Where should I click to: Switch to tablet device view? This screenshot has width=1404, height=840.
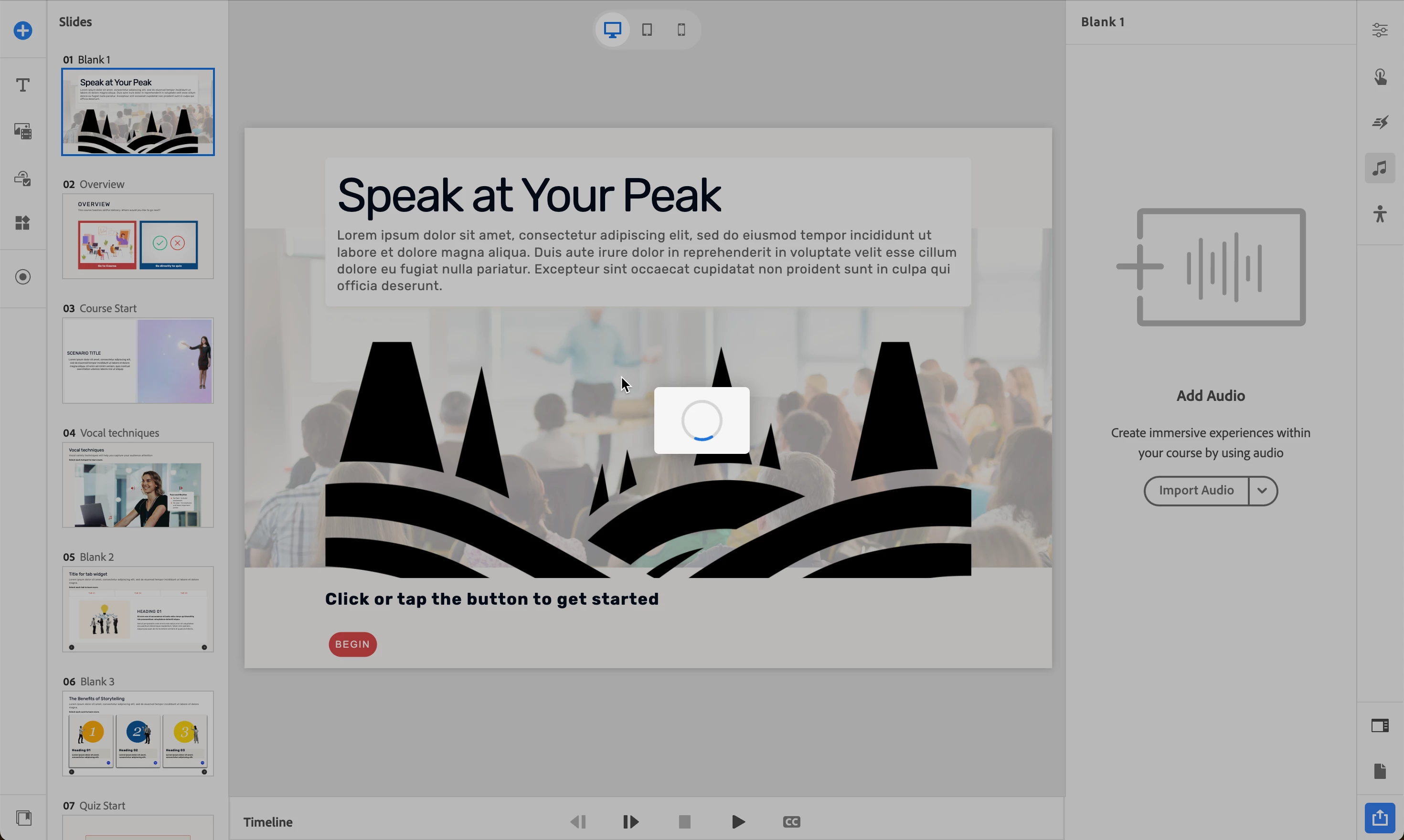pos(647,30)
